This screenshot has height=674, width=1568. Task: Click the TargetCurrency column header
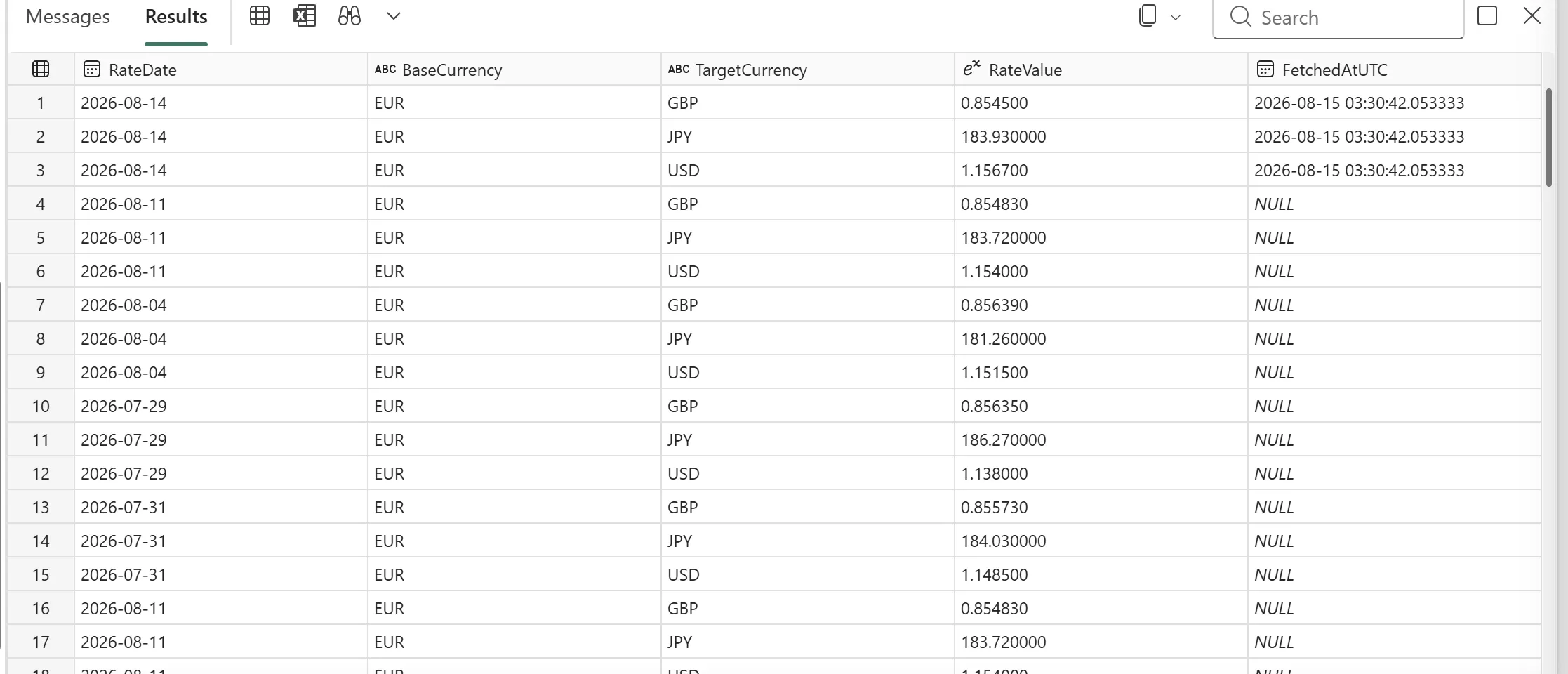click(x=808, y=70)
